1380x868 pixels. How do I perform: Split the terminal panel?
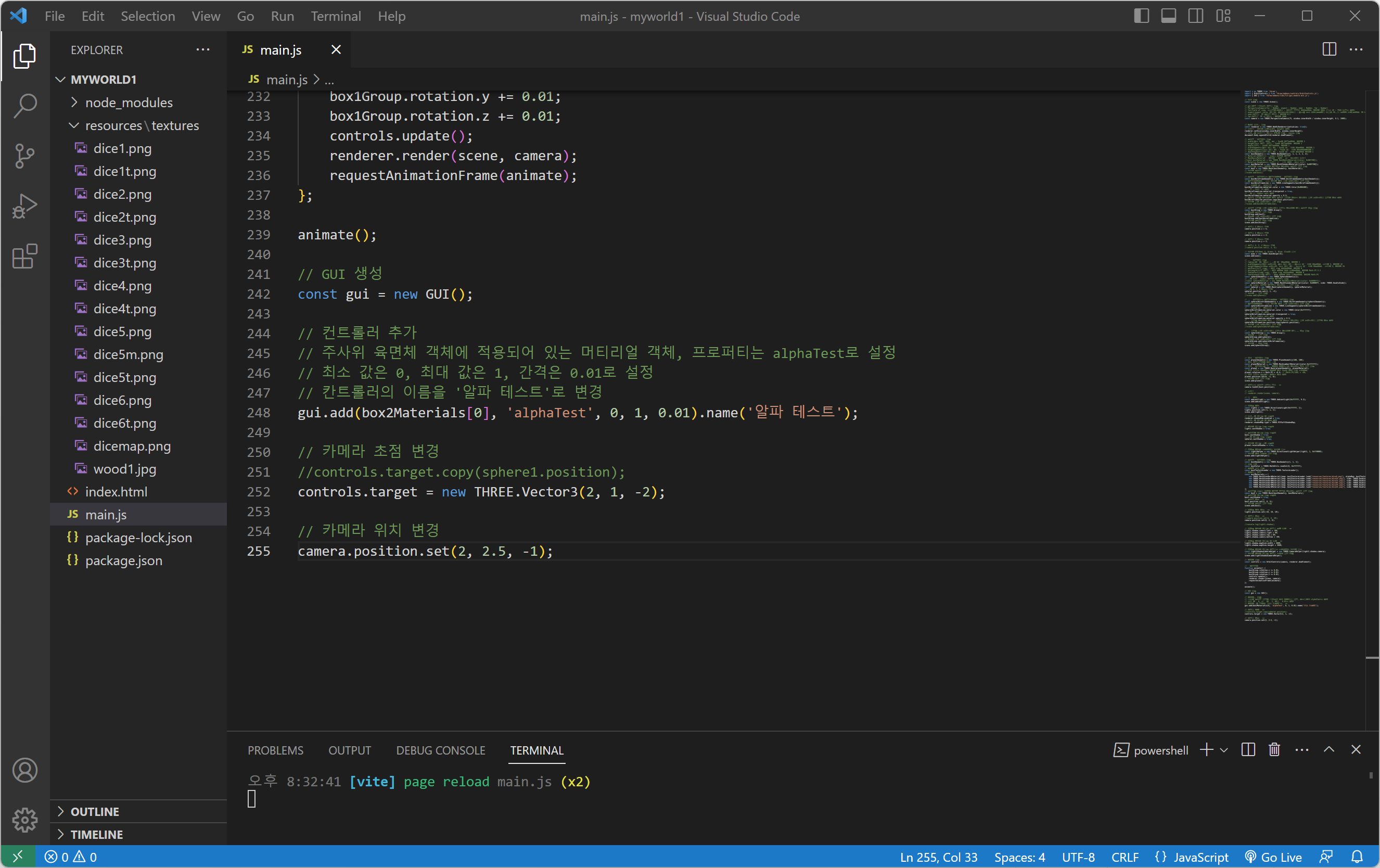(1248, 749)
